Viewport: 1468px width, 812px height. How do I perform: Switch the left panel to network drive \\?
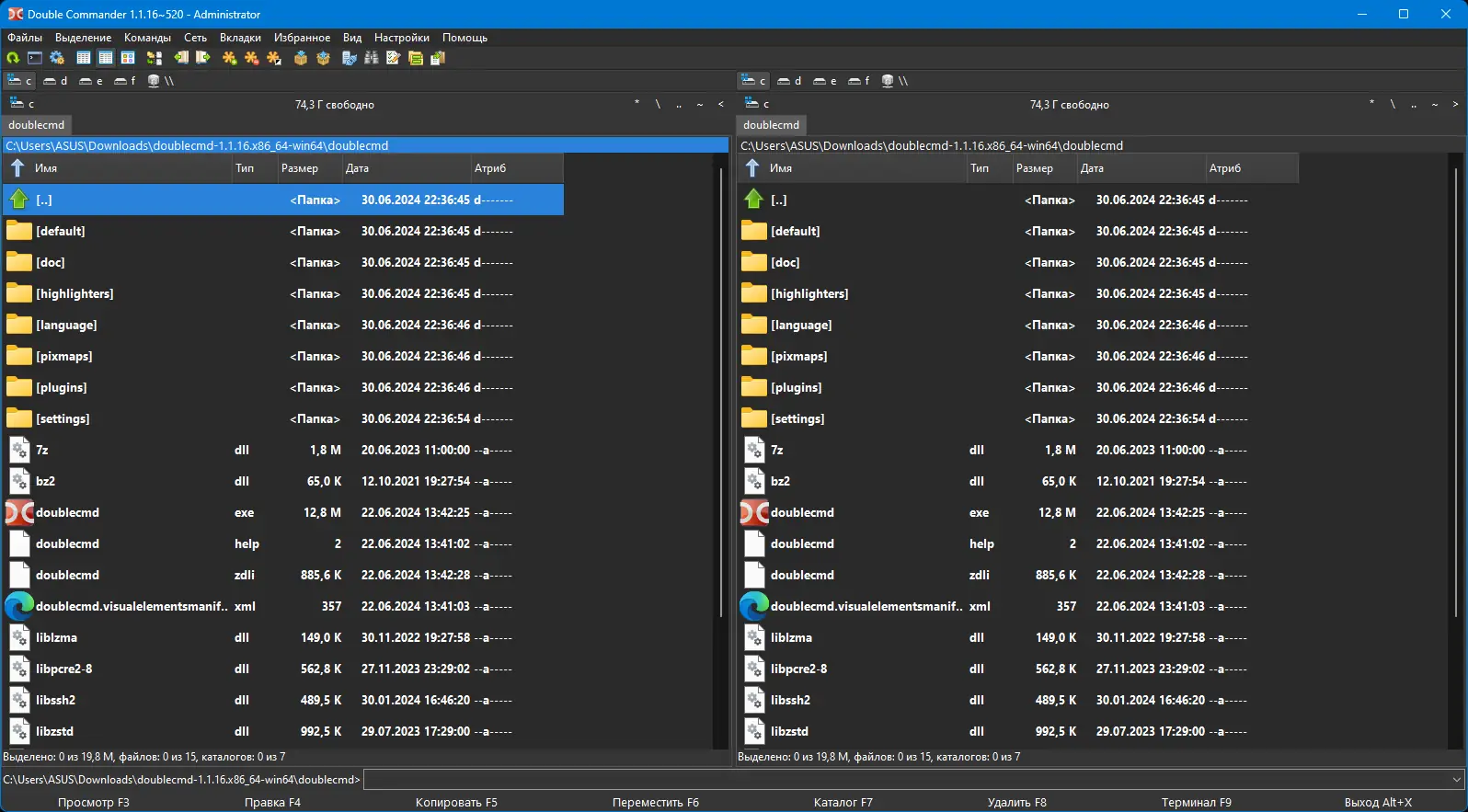[160, 81]
